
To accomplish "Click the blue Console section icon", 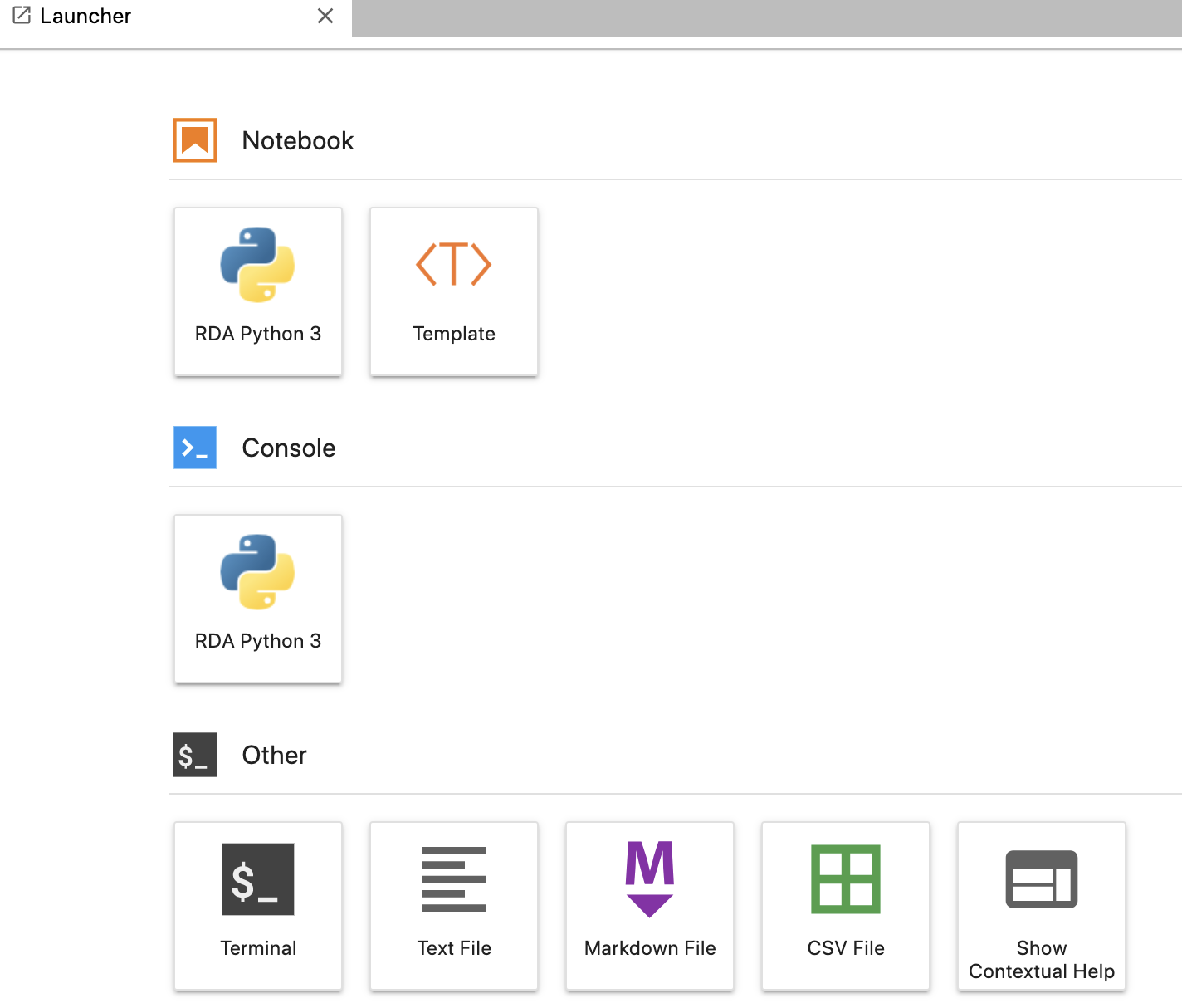I will [x=194, y=448].
